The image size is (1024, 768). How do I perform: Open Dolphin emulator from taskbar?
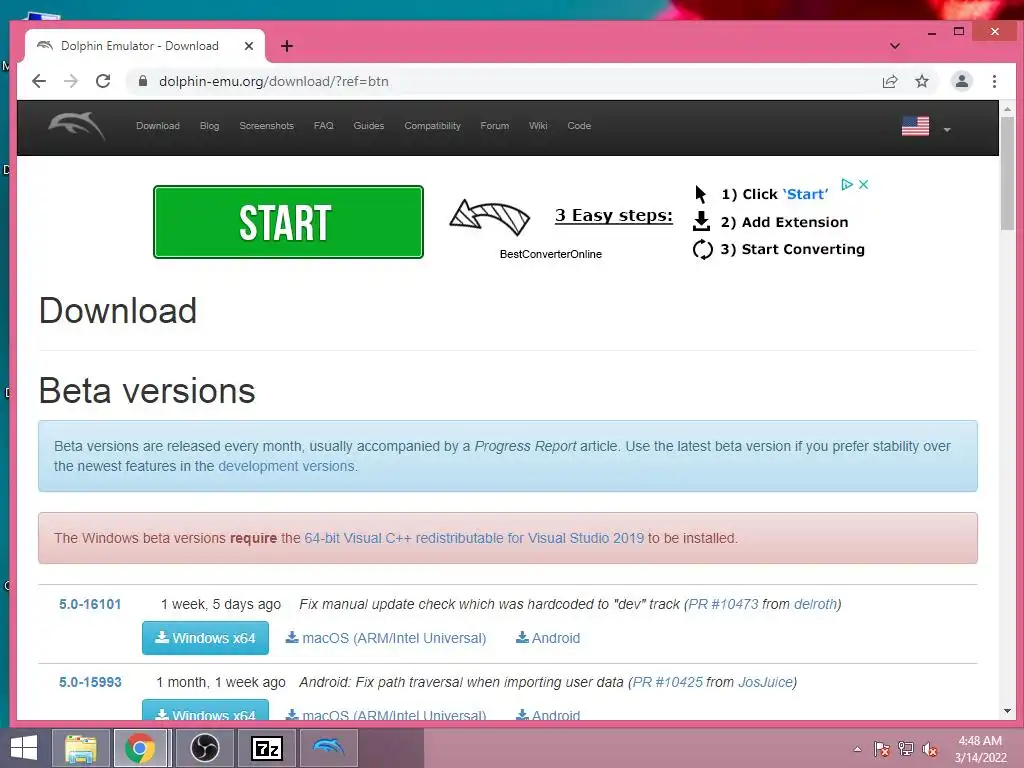click(328, 748)
